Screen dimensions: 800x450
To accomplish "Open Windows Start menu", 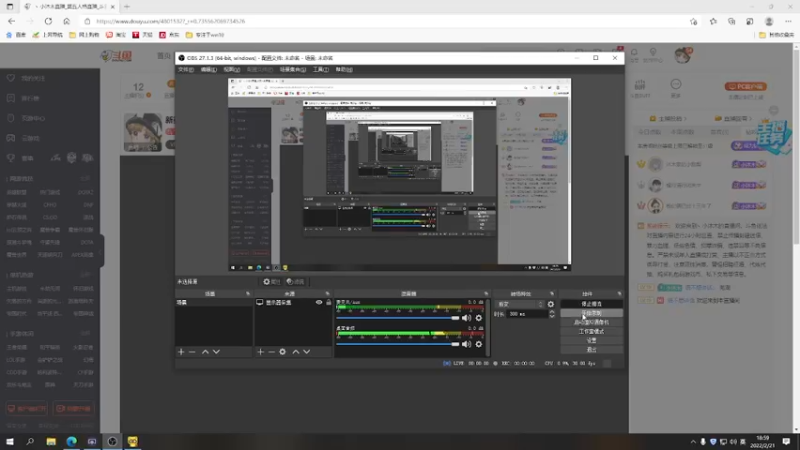I will [x=10, y=441].
